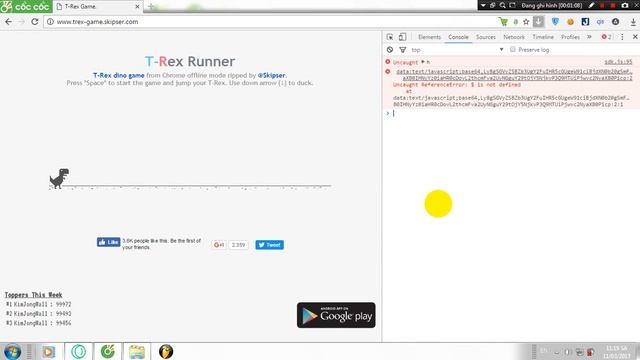Select the Console tab

458,37
